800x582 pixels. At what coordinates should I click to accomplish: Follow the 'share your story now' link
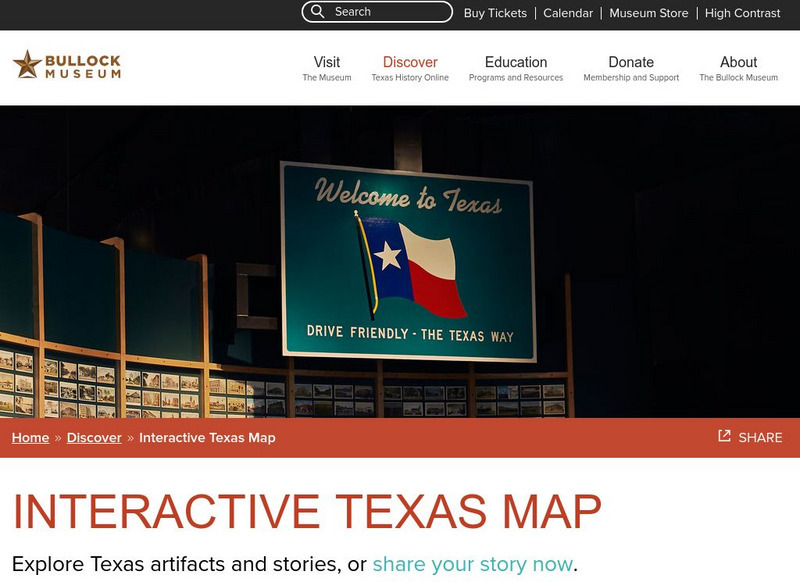tap(472, 564)
